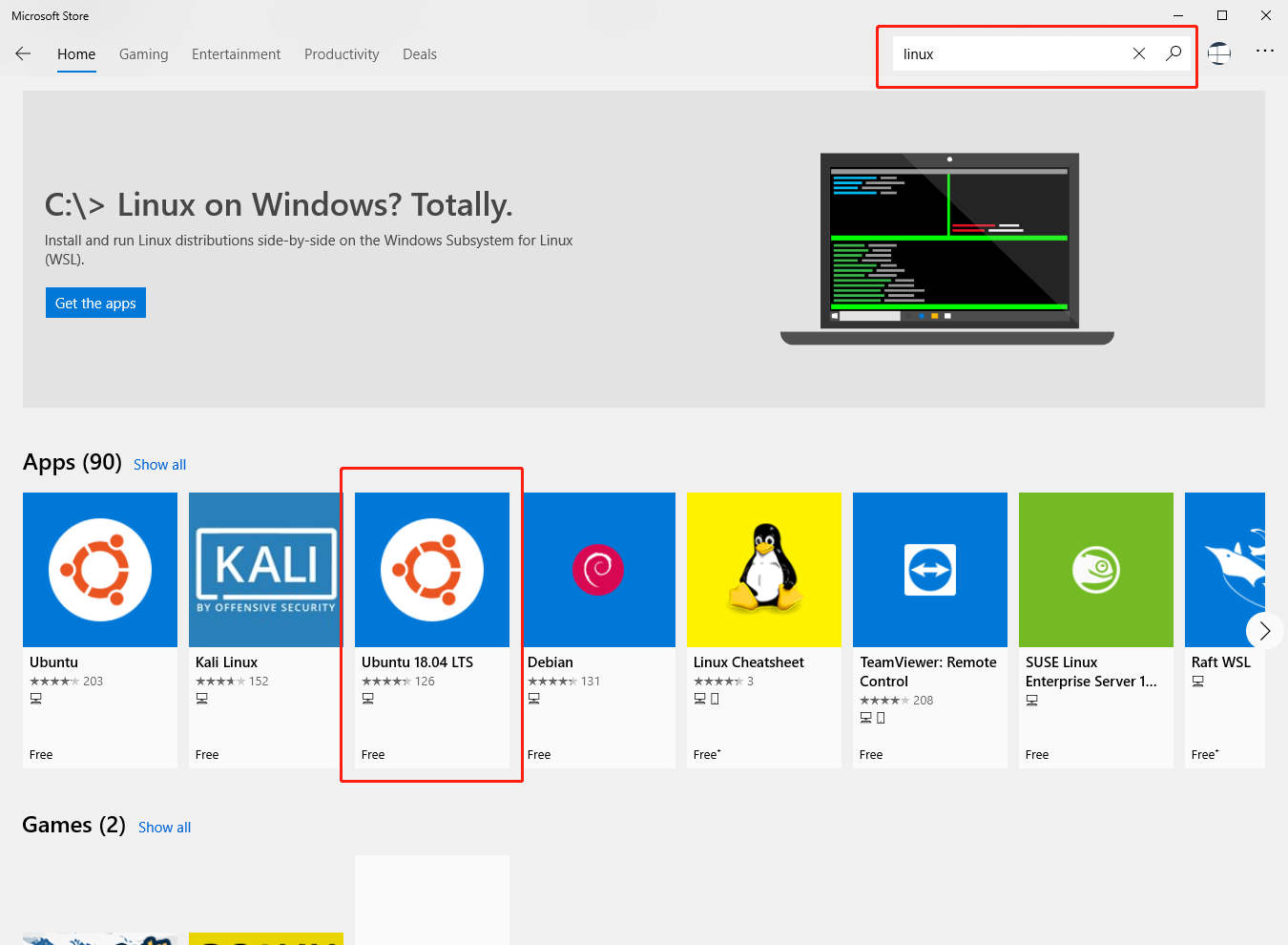1288x945 pixels.
Task: Select the SUSE Linux Enterprise Server icon
Action: (x=1095, y=569)
